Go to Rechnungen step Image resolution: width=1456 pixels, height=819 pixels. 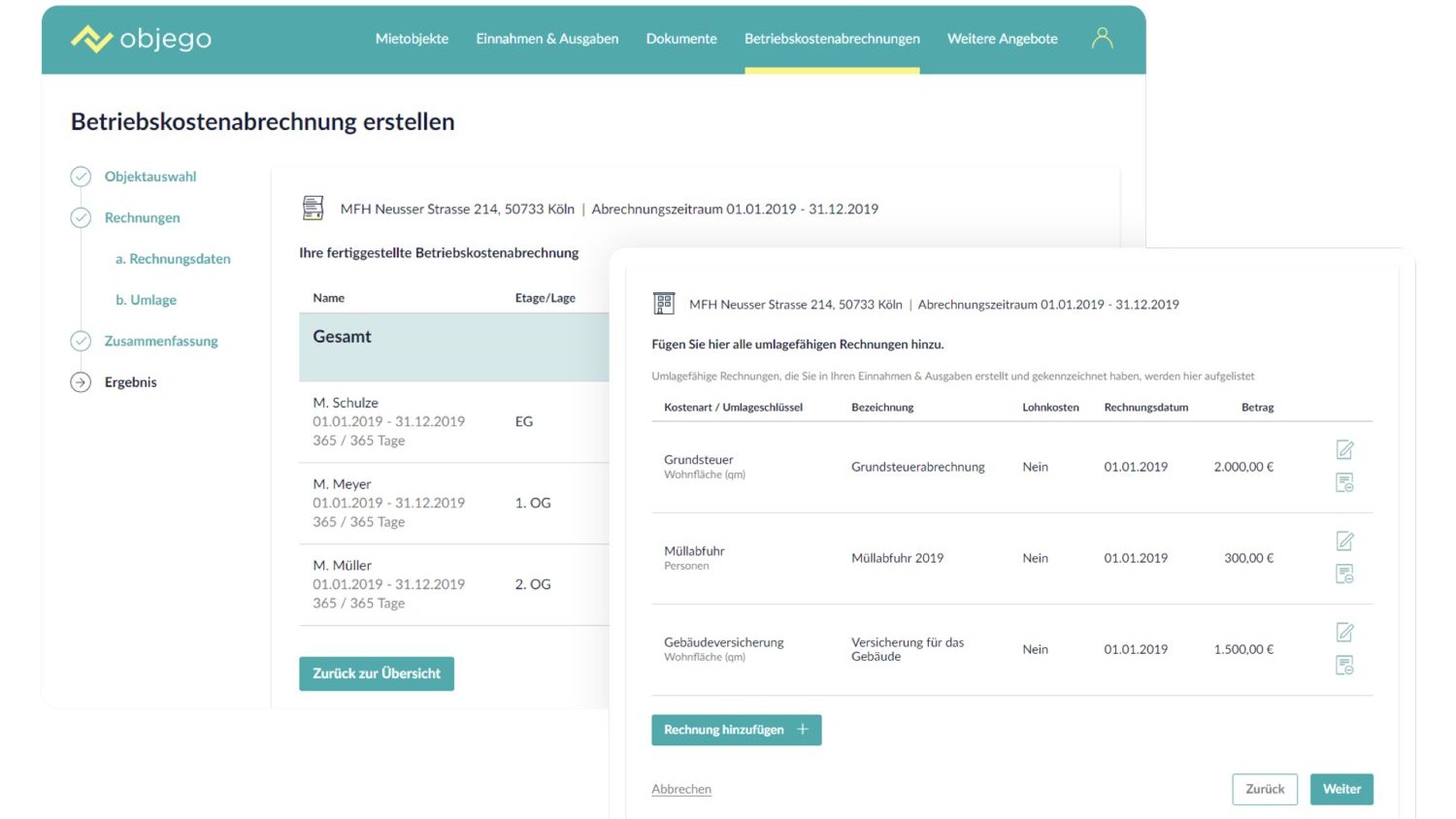pyautogui.click(x=143, y=217)
